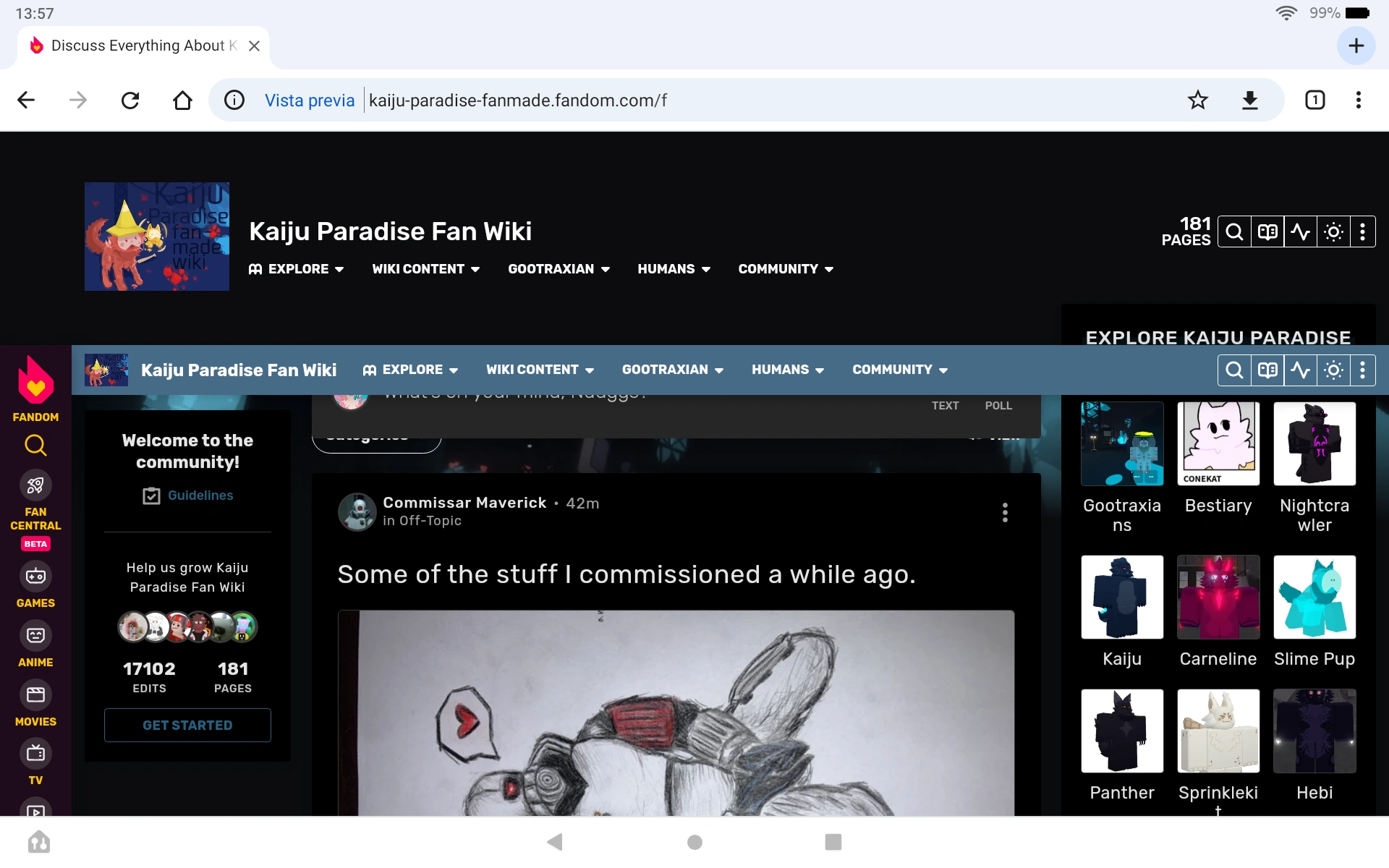Image resolution: width=1389 pixels, height=868 pixels.
Task: Click the Fandom heart logo in sidebar
Action: click(x=35, y=381)
